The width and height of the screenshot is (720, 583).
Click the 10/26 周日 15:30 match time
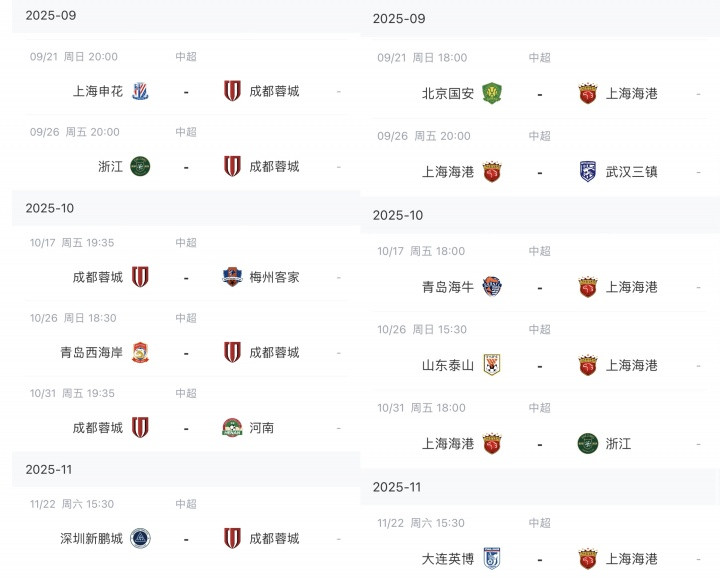point(421,329)
